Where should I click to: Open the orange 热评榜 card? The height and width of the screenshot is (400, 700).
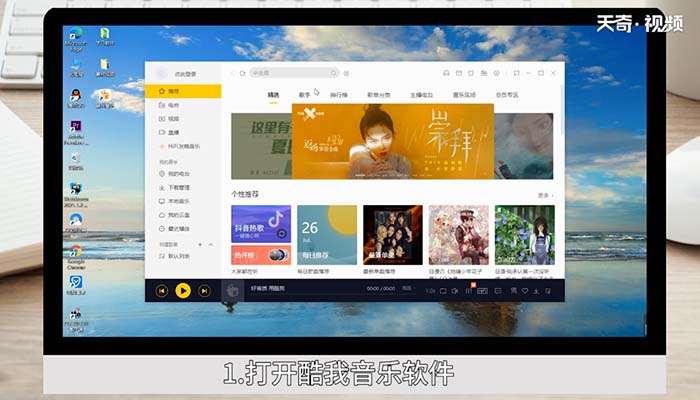[x=261, y=255]
